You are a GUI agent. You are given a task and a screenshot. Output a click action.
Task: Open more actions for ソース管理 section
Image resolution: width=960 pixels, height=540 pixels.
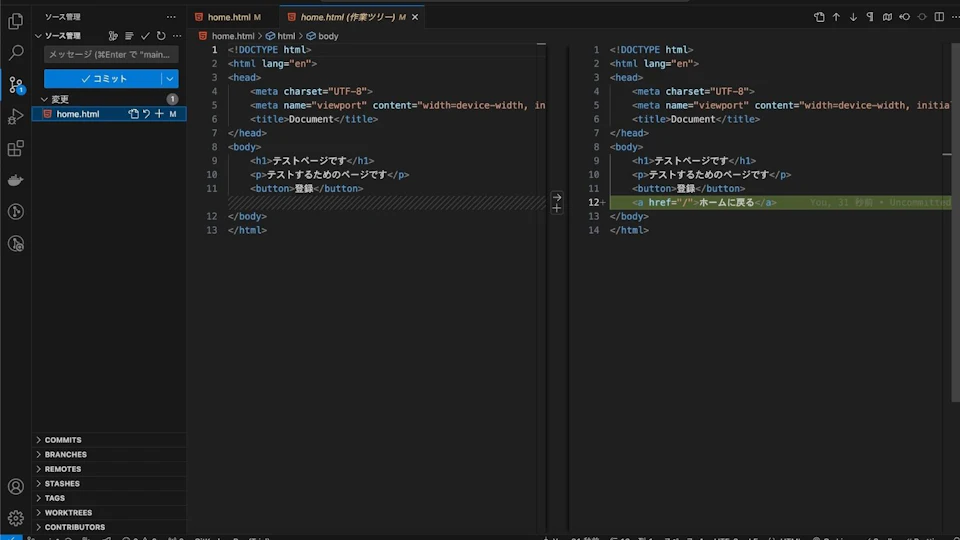pos(177,36)
